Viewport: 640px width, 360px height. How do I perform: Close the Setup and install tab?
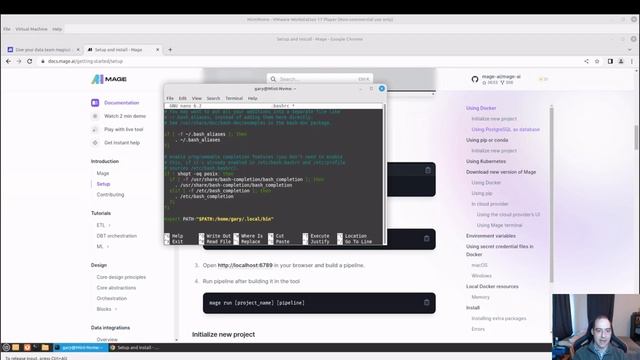point(158,50)
